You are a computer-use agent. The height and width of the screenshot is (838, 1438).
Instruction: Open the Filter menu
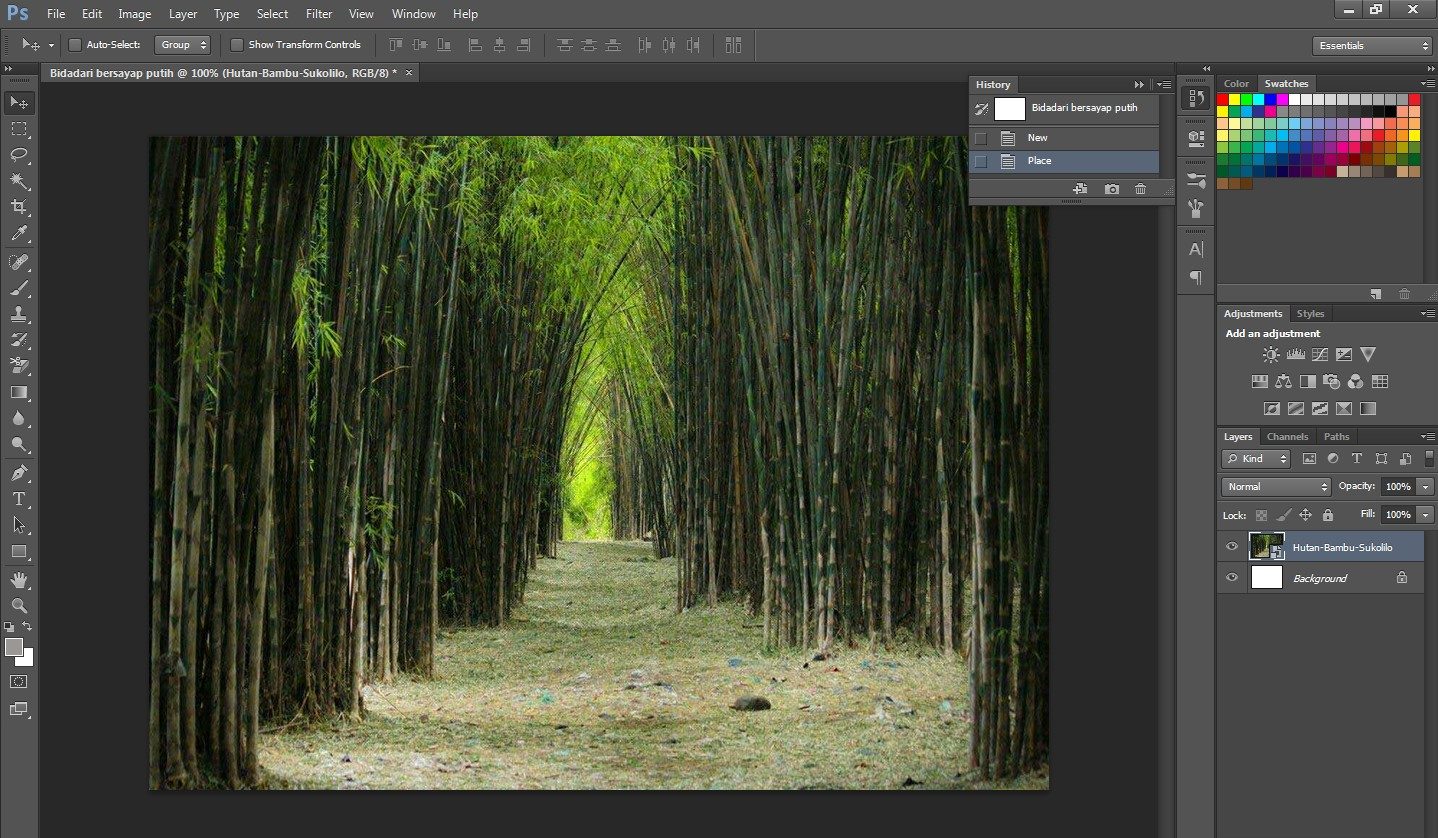click(x=319, y=14)
